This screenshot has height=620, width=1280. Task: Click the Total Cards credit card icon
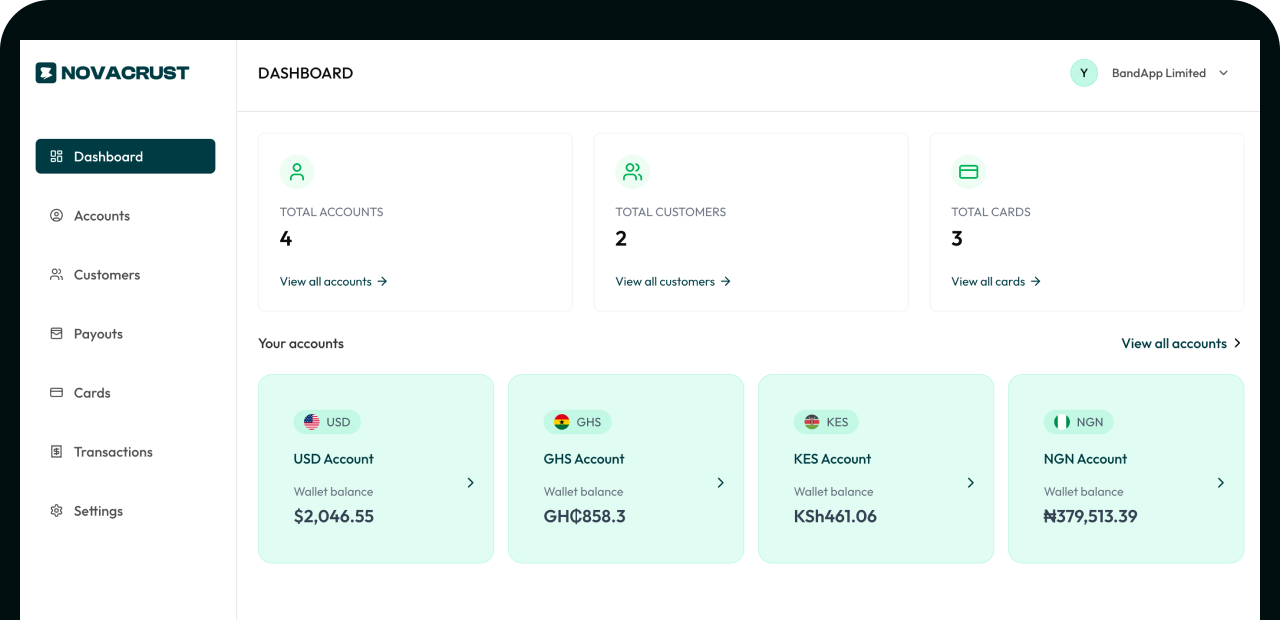coord(968,172)
